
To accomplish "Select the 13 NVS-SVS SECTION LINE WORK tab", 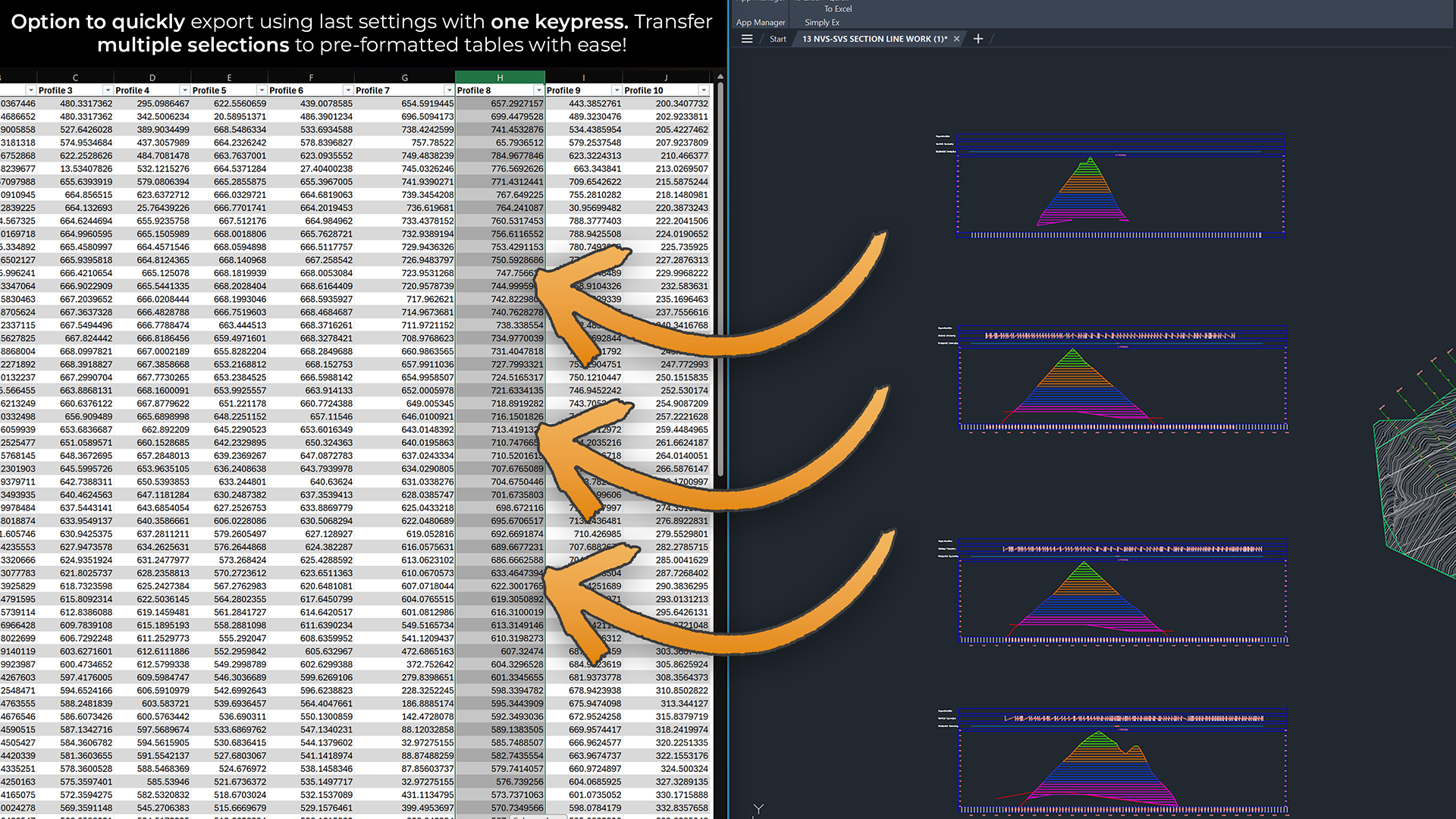I will click(874, 39).
